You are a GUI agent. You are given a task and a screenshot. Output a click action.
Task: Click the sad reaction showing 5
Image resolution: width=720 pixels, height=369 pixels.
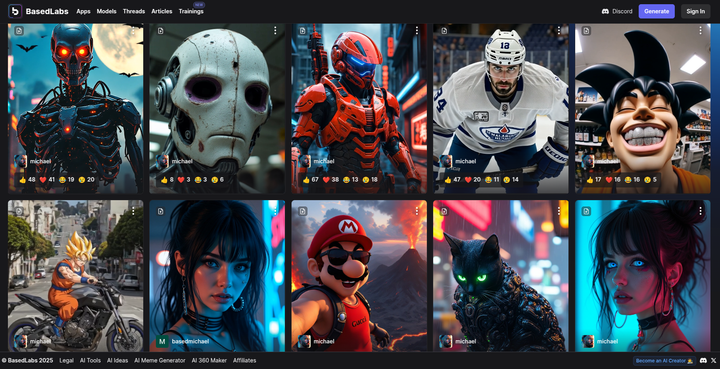[650, 179]
